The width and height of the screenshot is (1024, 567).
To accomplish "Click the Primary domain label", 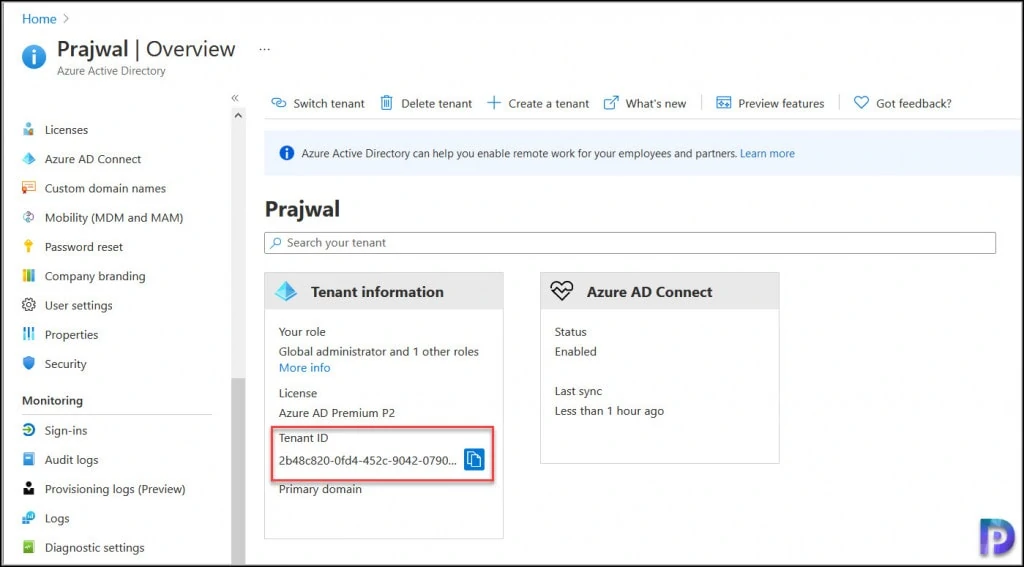I will 320,489.
